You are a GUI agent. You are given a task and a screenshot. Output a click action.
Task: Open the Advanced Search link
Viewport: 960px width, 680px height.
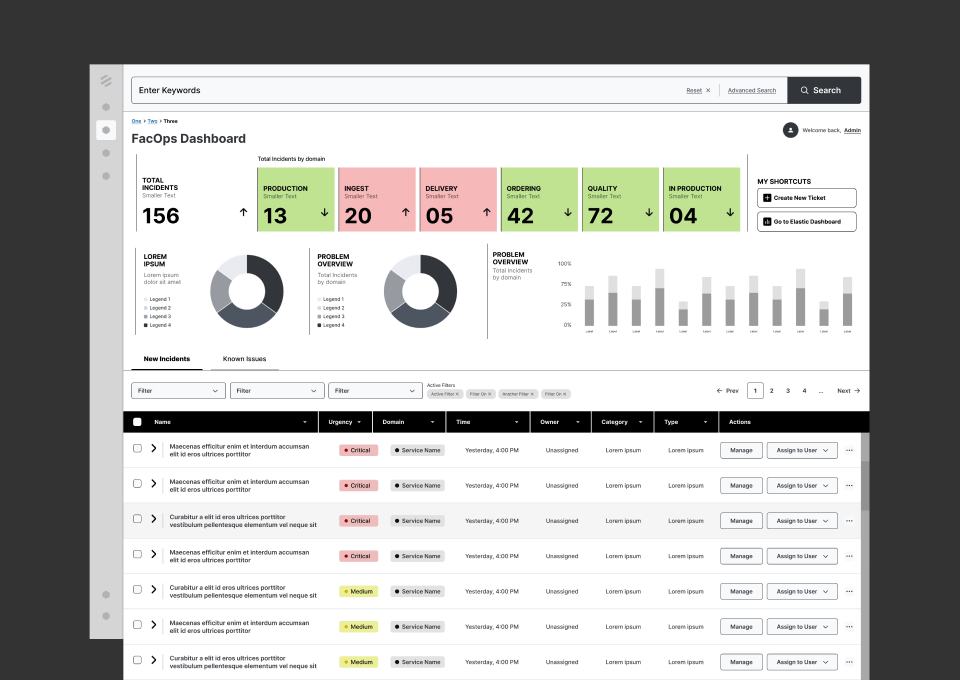(752, 91)
